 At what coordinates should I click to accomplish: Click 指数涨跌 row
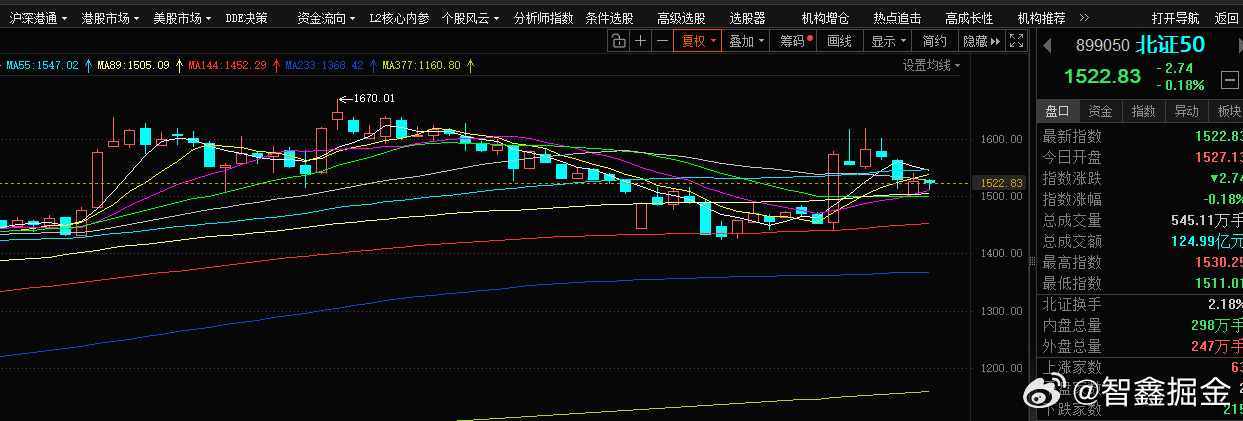1140,178
